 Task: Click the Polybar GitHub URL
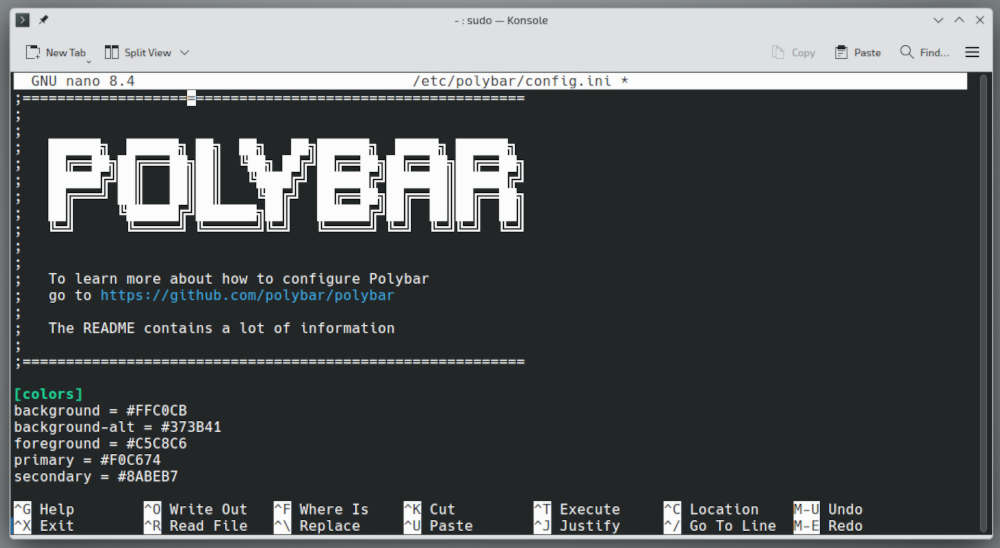pyautogui.click(x=247, y=296)
